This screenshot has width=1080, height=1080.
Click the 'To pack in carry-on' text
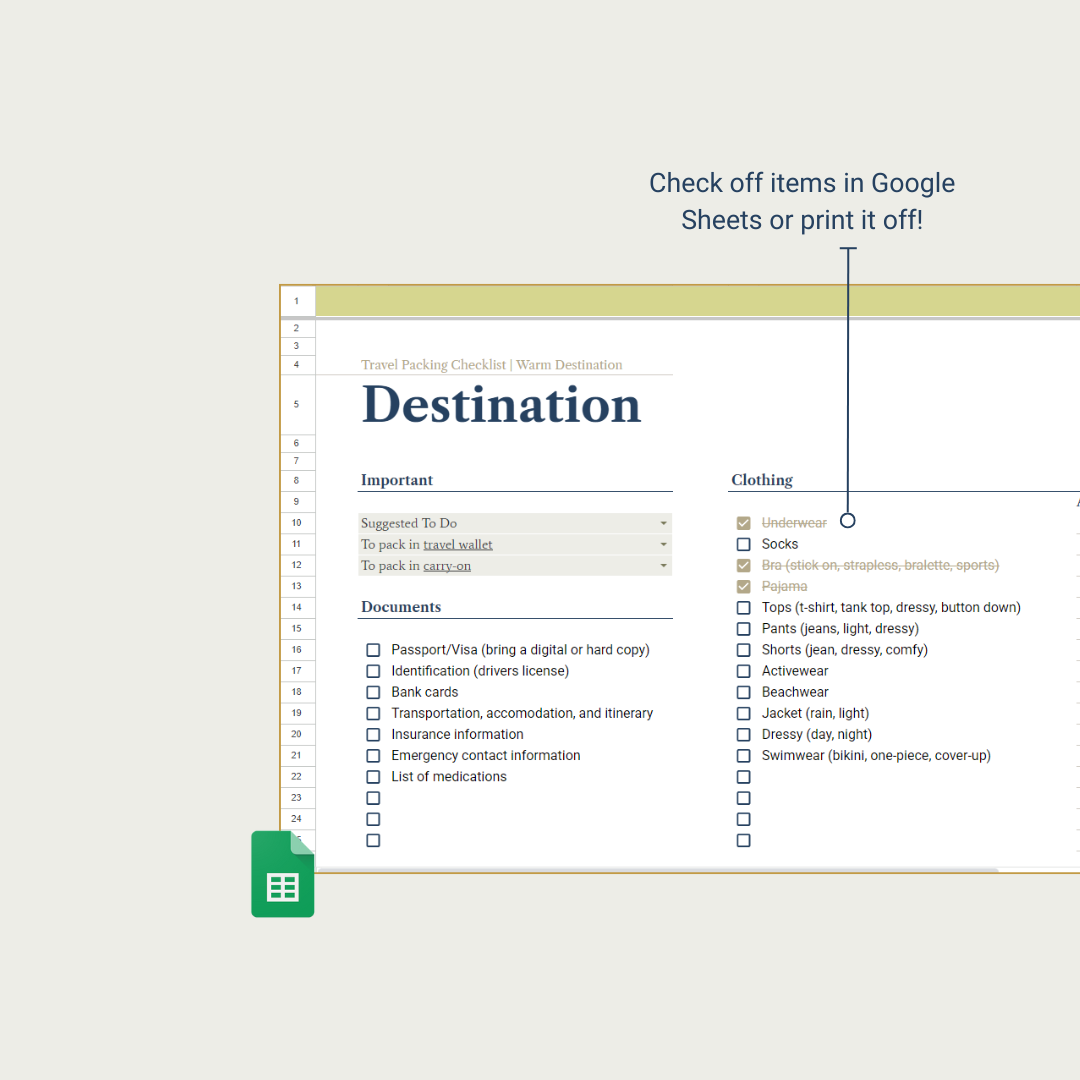pos(415,566)
